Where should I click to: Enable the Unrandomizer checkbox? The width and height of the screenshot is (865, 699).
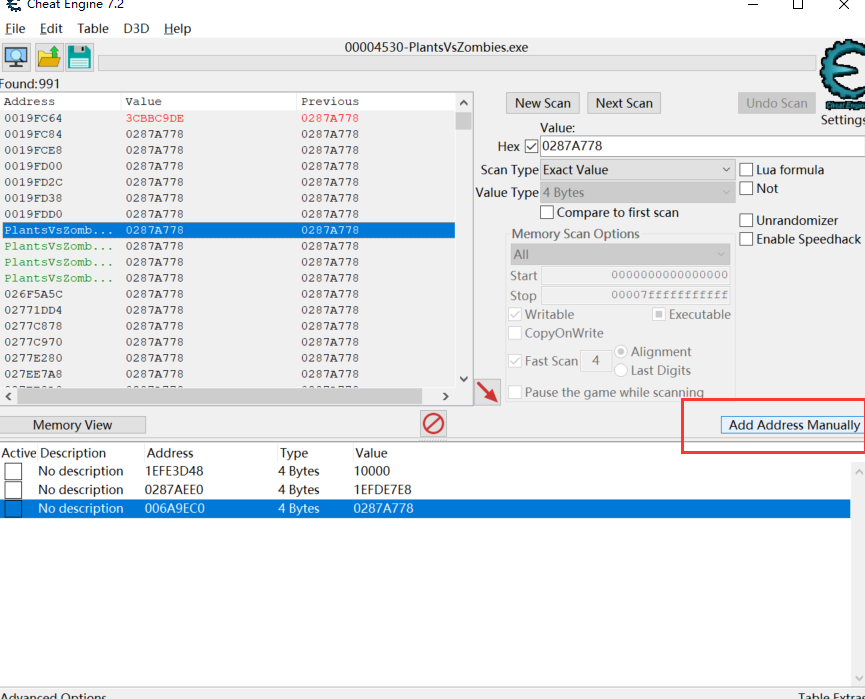(746, 220)
